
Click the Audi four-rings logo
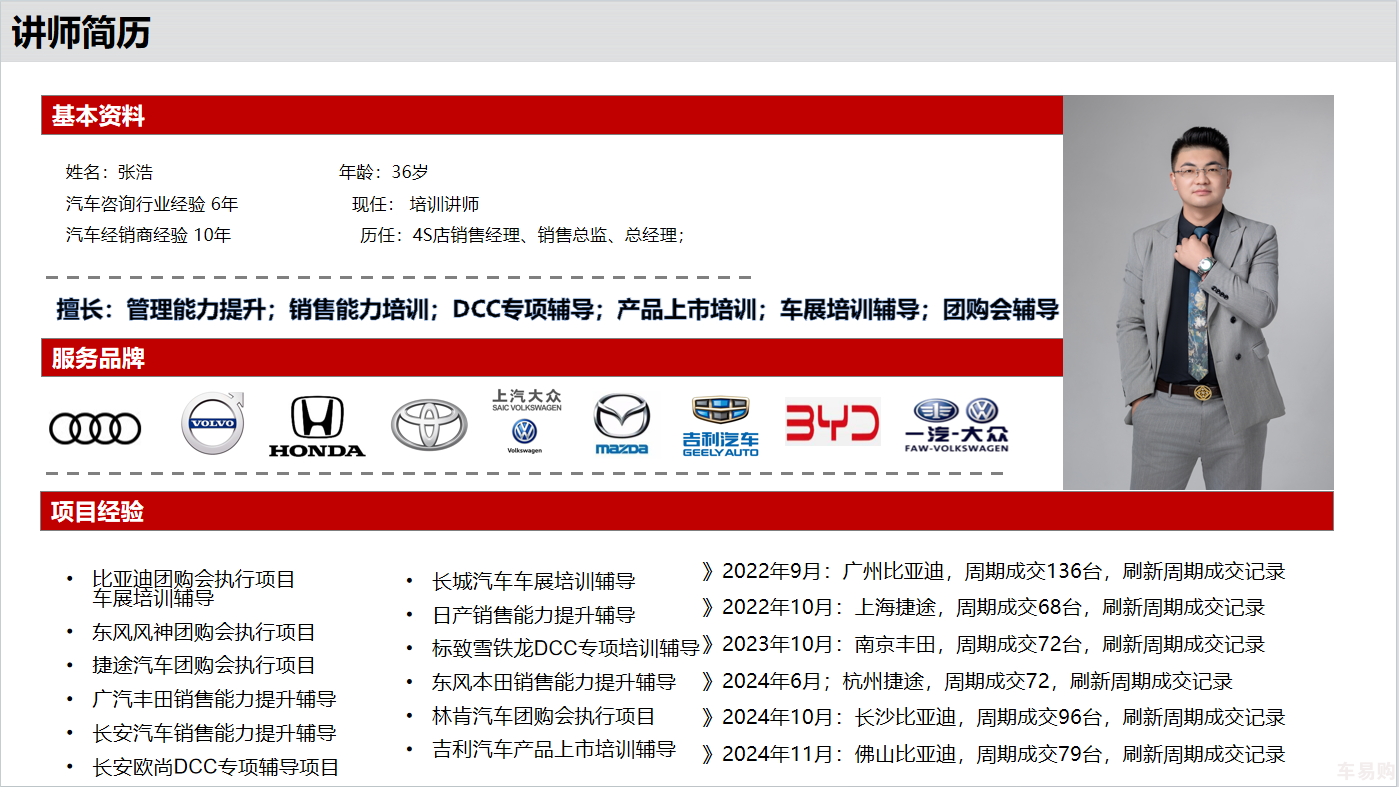(x=96, y=429)
